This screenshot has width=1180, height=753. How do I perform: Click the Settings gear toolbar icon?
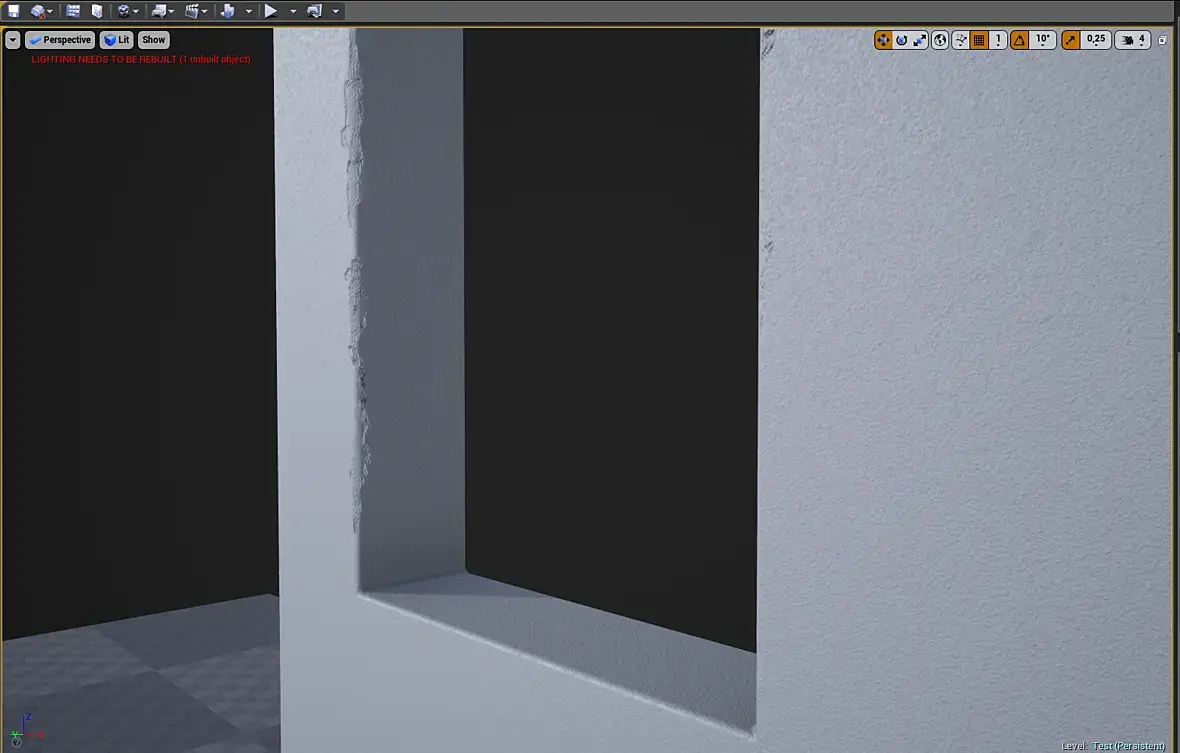point(123,11)
